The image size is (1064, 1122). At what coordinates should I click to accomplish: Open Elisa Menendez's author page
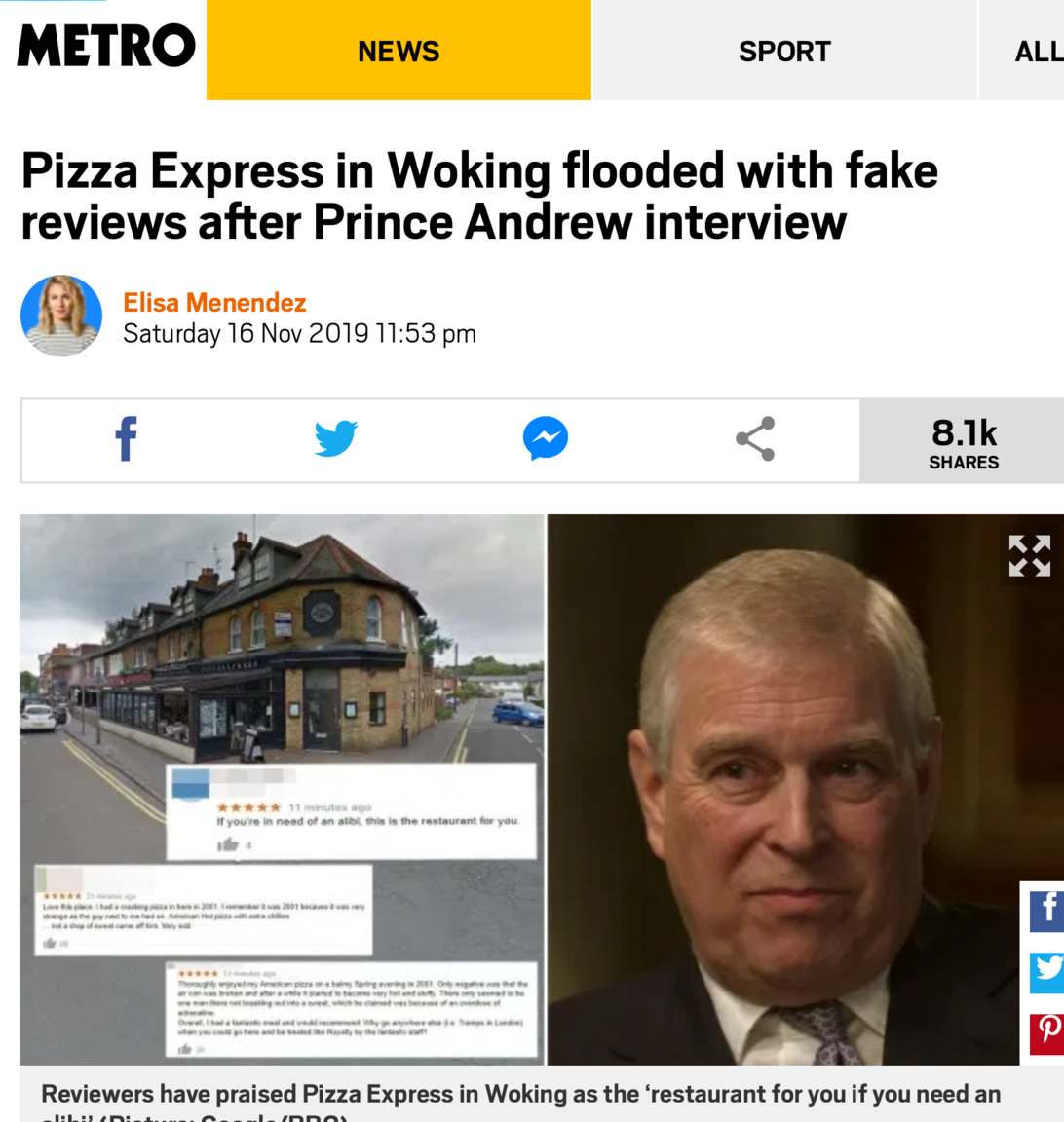pyautogui.click(x=214, y=303)
